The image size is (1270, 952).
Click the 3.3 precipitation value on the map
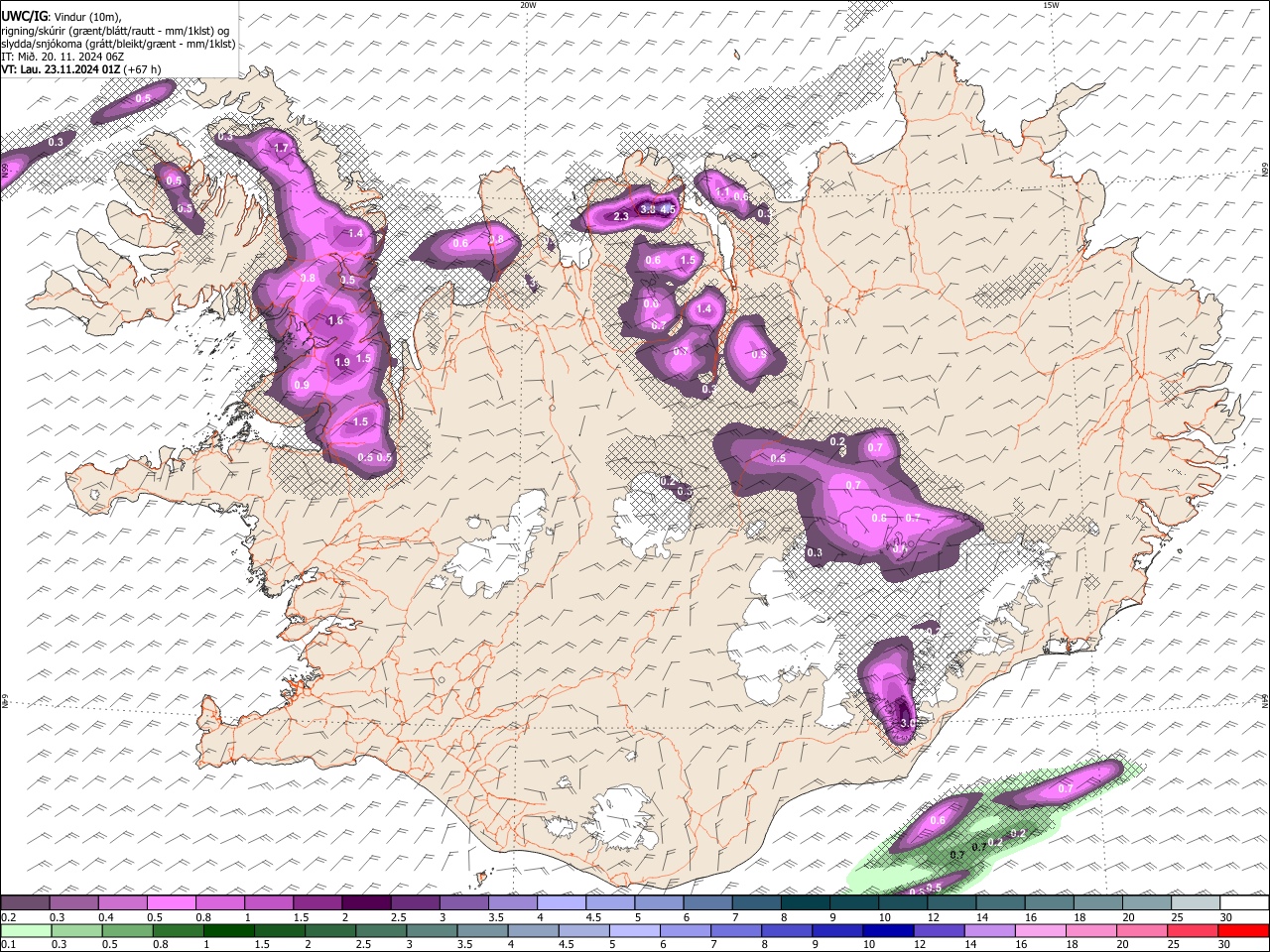pos(647,209)
